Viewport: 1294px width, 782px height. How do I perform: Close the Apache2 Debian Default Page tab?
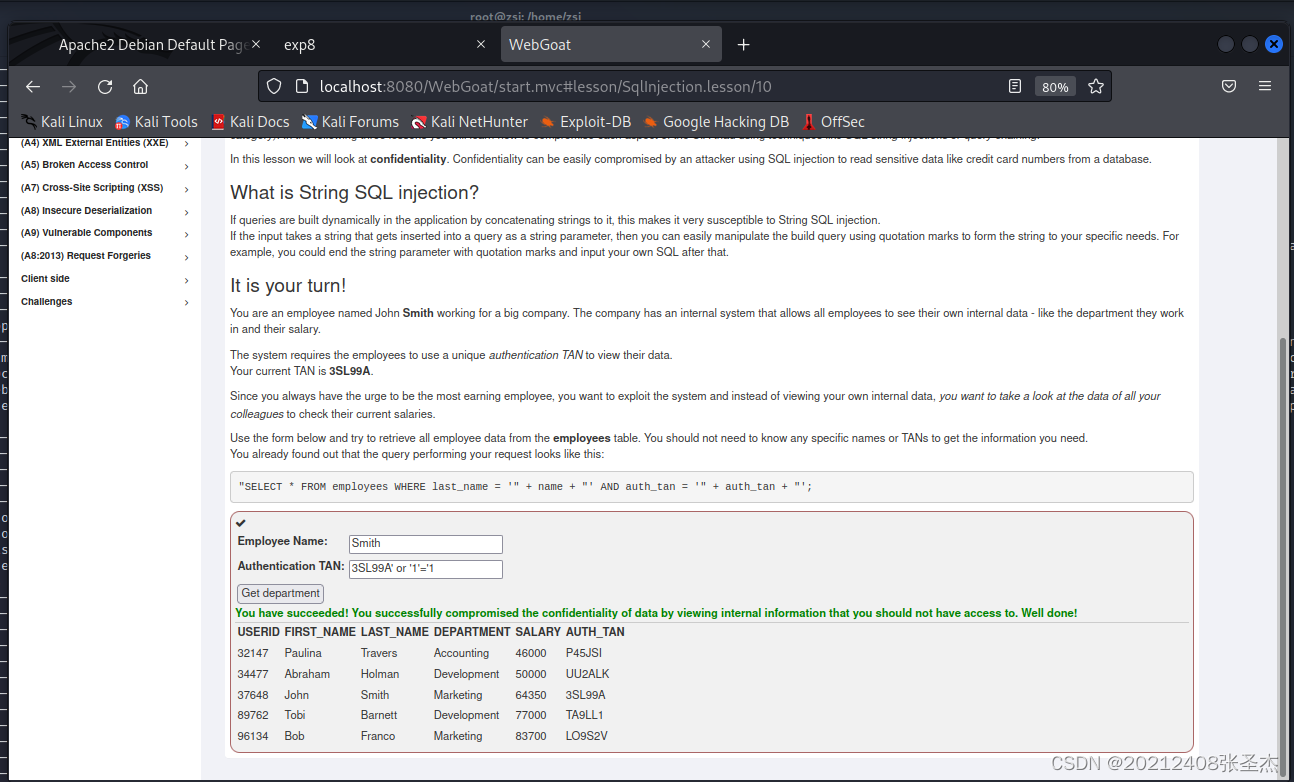pos(257,45)
